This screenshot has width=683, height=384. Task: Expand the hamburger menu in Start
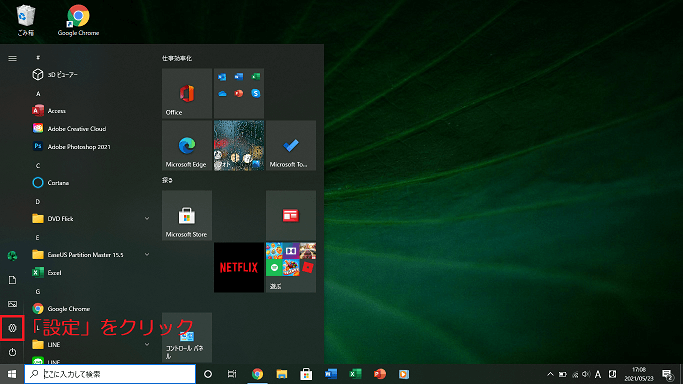12,58
